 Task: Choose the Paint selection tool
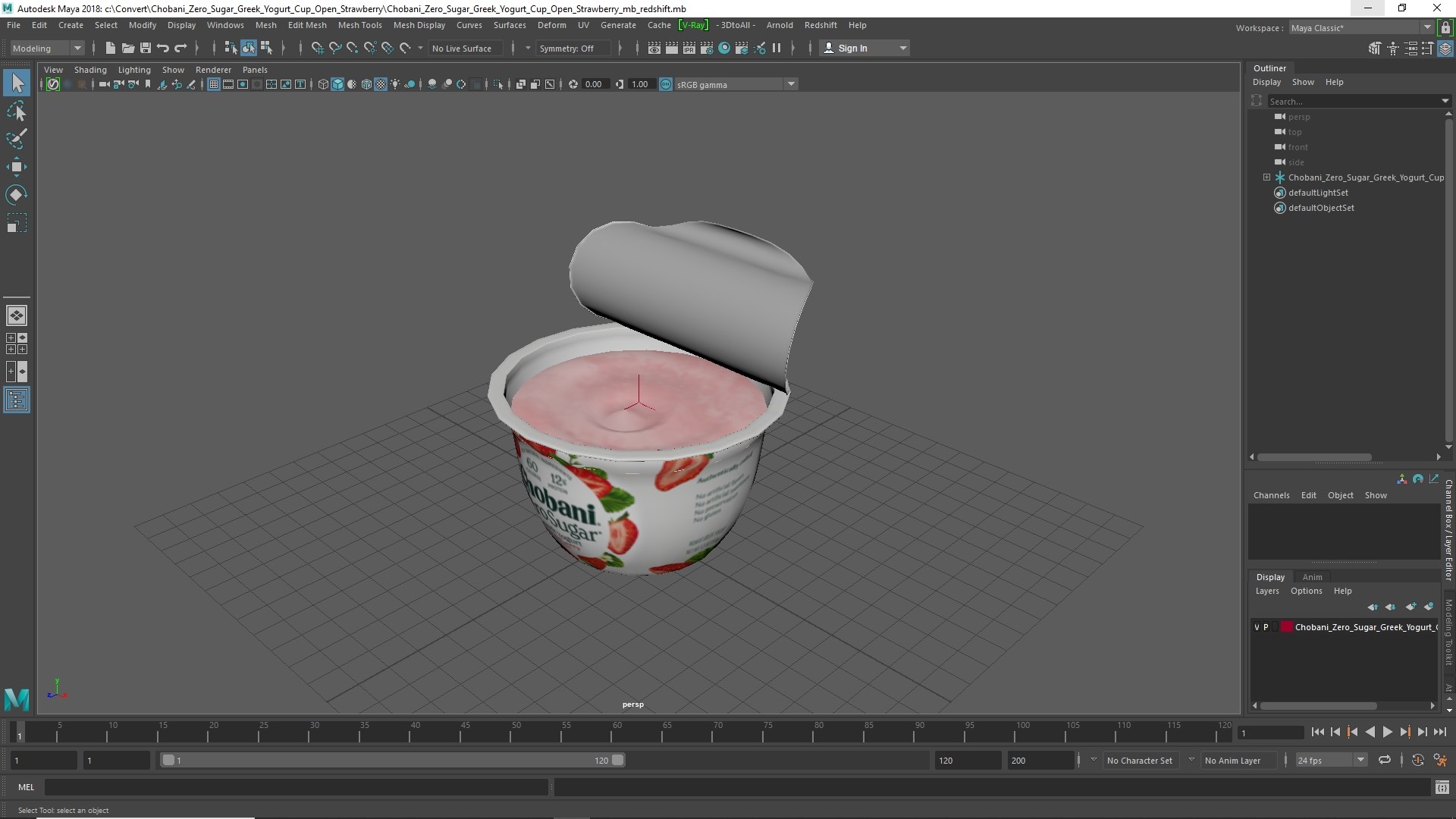[17, 139]
